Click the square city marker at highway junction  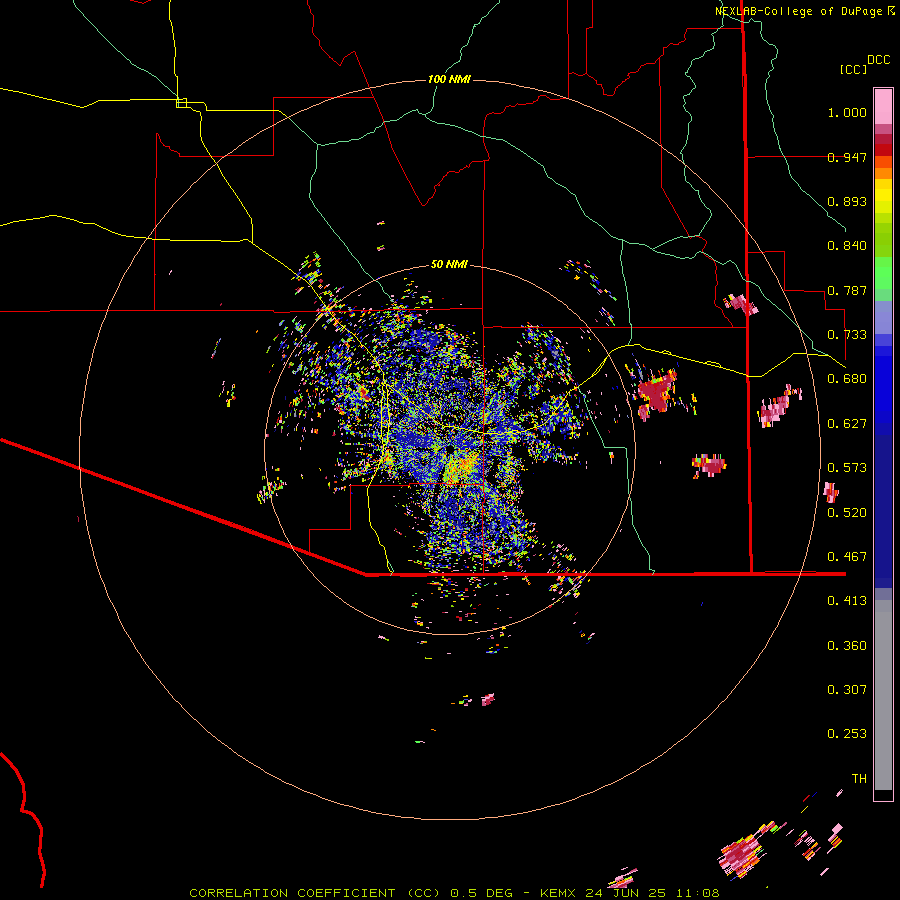pyautogui.click(x=181, y=103)
